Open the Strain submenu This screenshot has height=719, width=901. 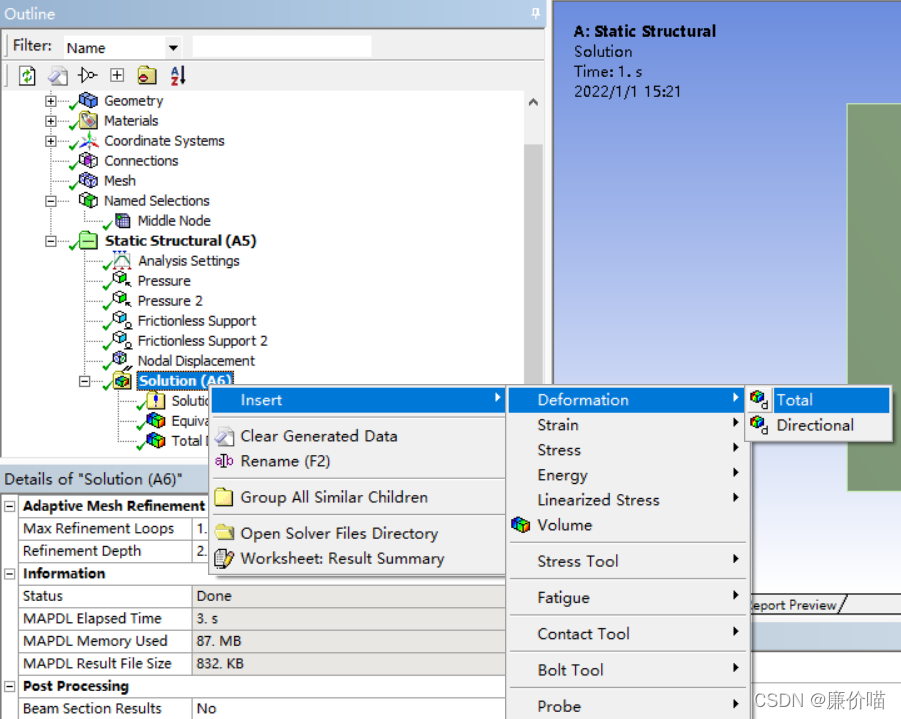tap(627, 425)
